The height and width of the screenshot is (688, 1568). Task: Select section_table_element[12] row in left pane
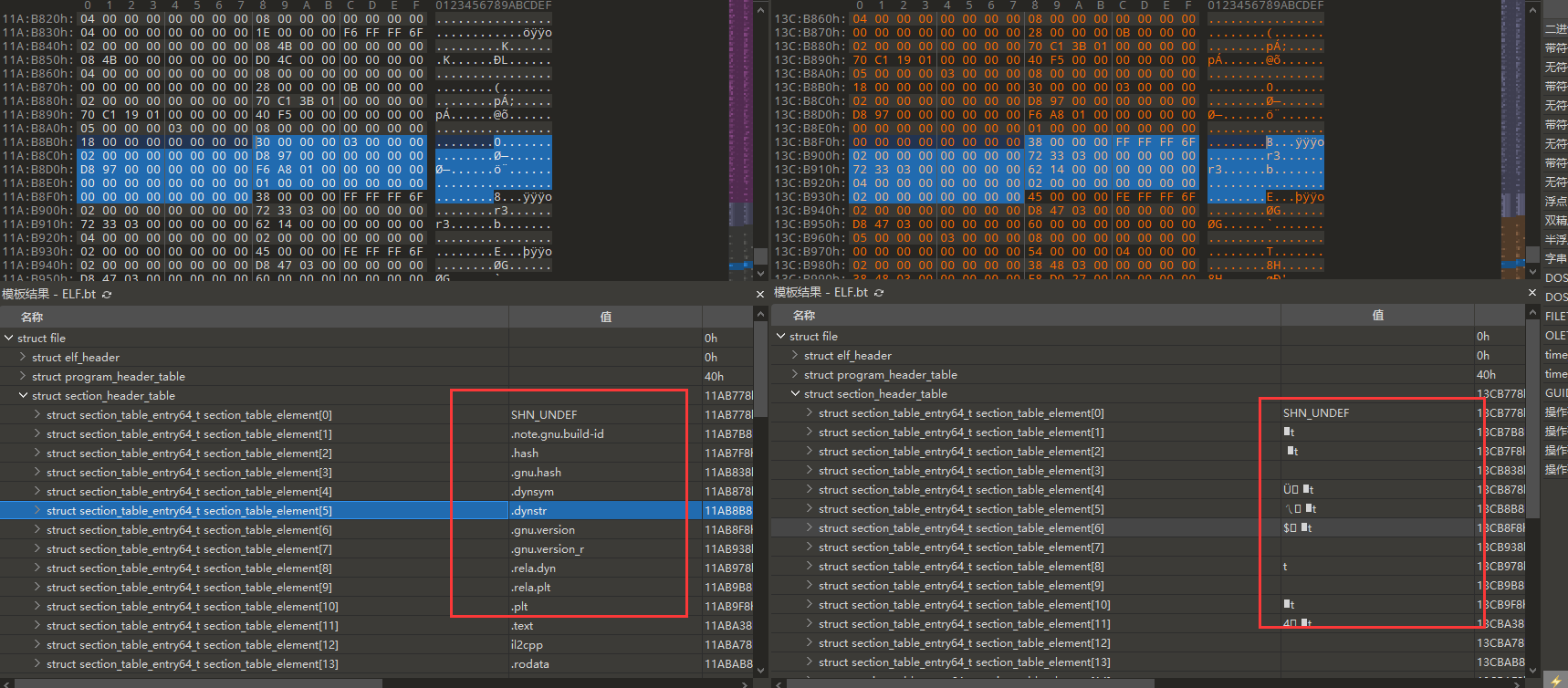376,645
